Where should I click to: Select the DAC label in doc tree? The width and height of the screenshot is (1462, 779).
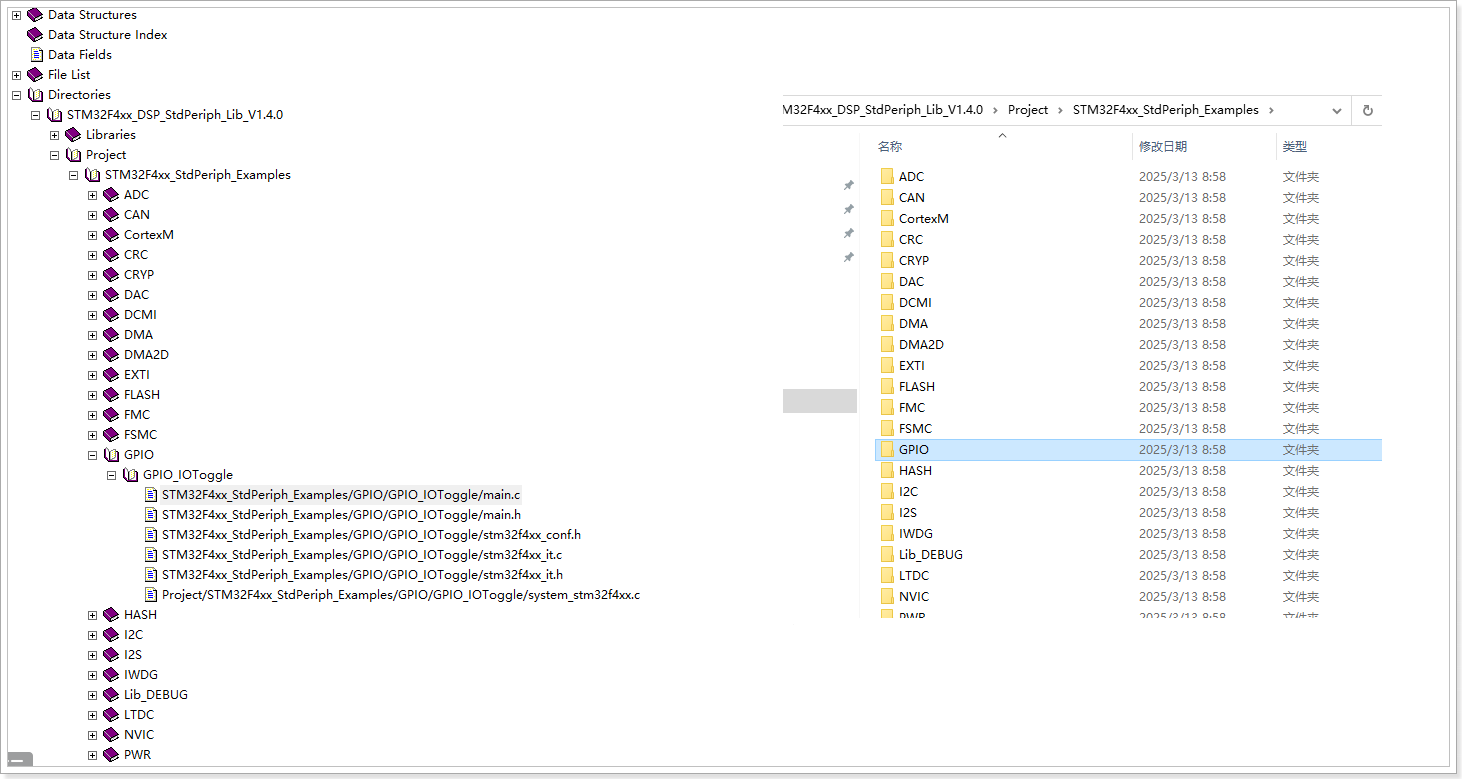(x=136, y=295)
